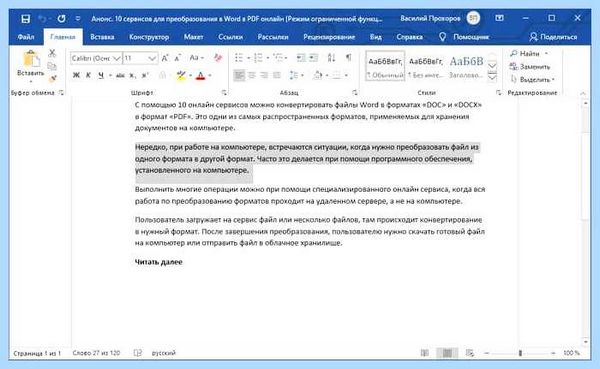Viewport: 600px width, 369px height.
Task: Toggle italic with the К button
Action: pos(88,75)
